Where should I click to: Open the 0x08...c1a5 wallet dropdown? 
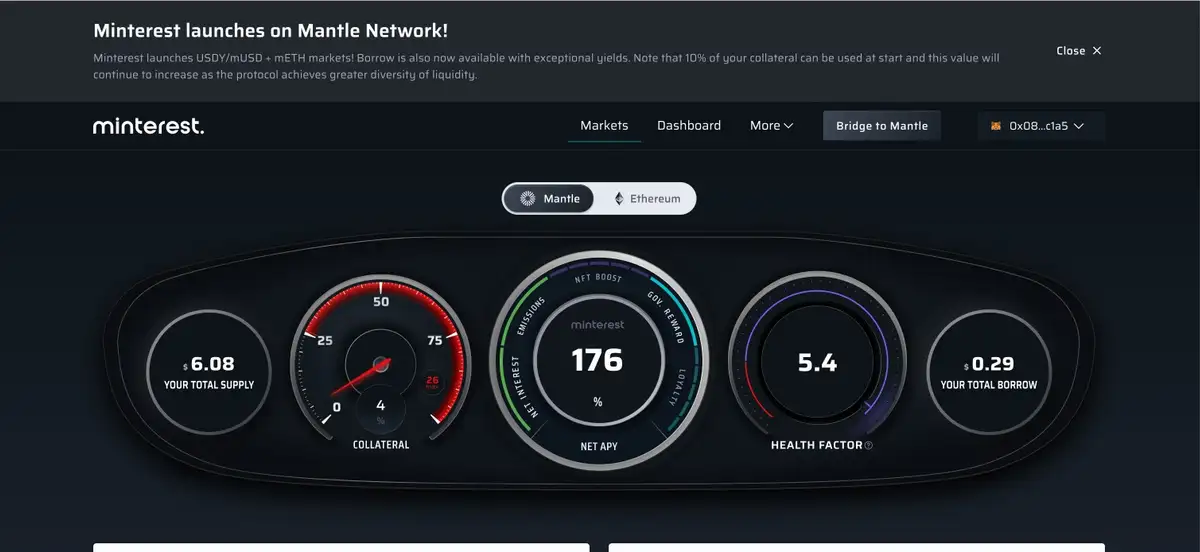1041,126
